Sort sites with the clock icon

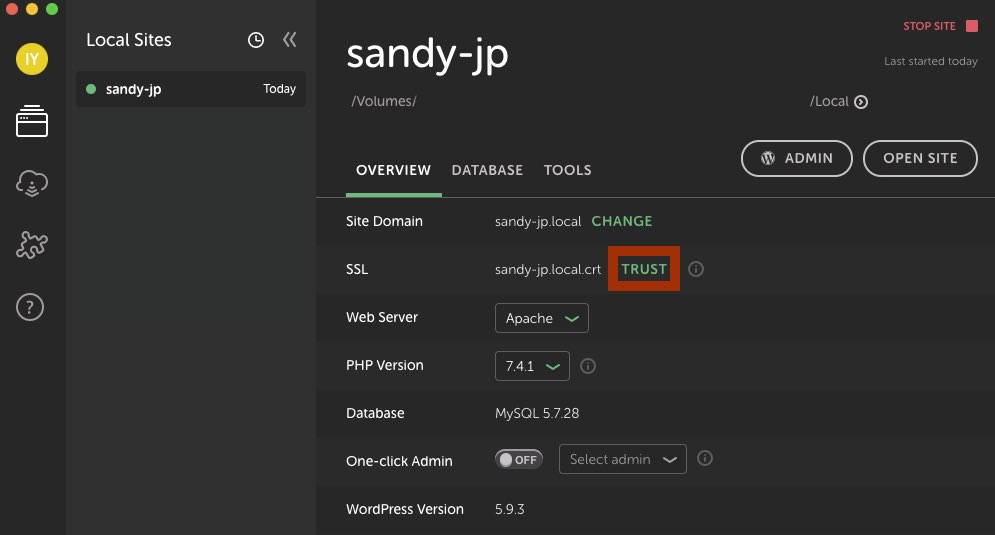click(256, 40)
